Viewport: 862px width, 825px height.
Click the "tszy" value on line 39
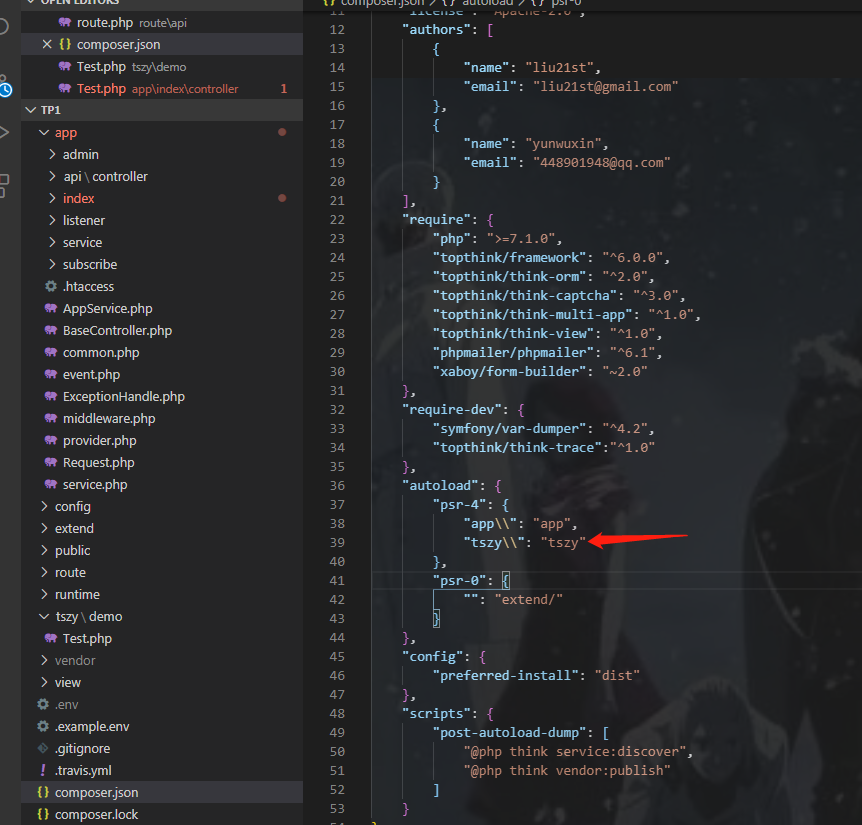coord(563,542)
